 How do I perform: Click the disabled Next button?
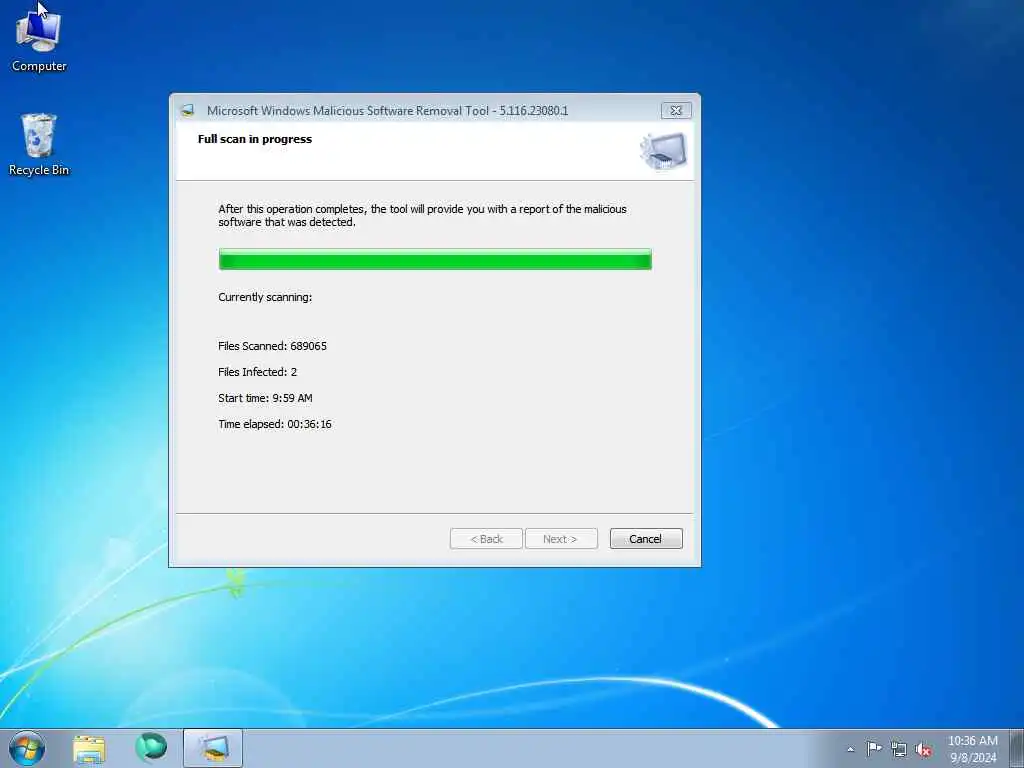click(561, 539)
